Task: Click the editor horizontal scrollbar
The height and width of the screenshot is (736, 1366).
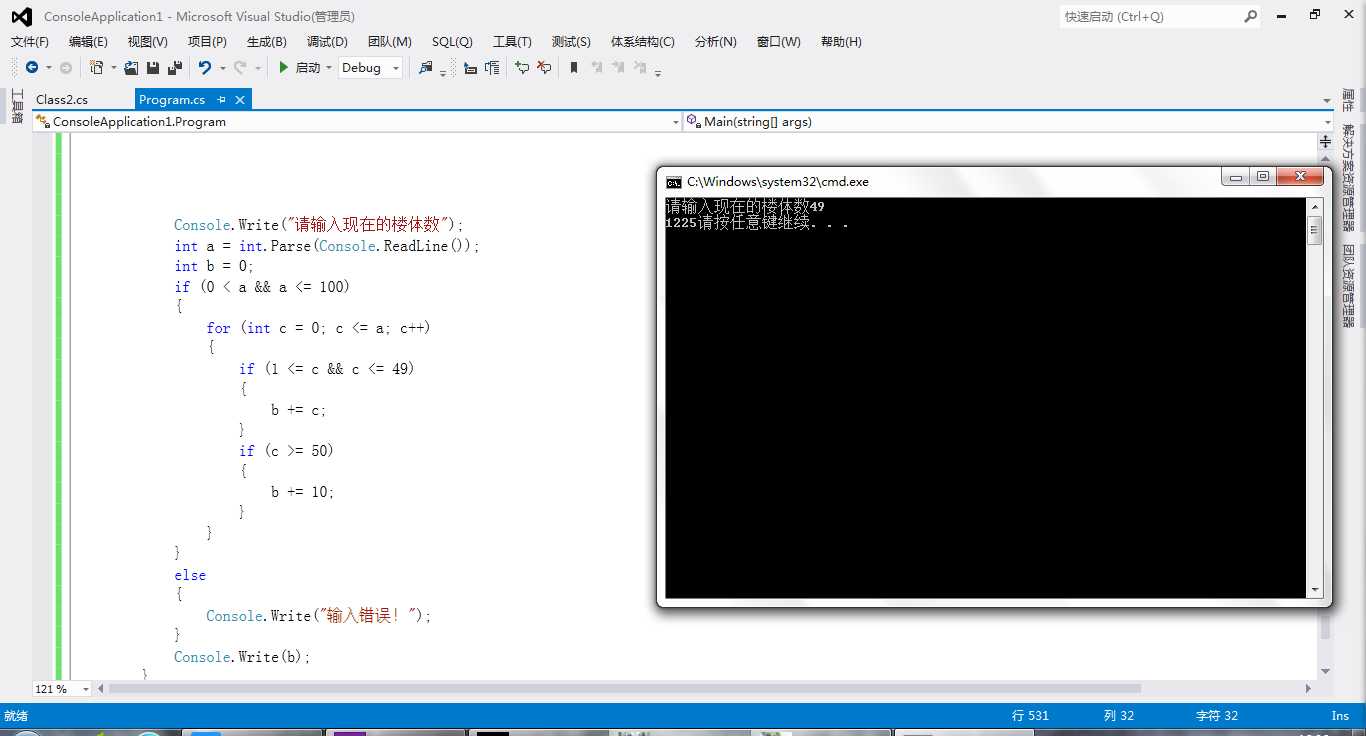Action: (x=625, y=689)
